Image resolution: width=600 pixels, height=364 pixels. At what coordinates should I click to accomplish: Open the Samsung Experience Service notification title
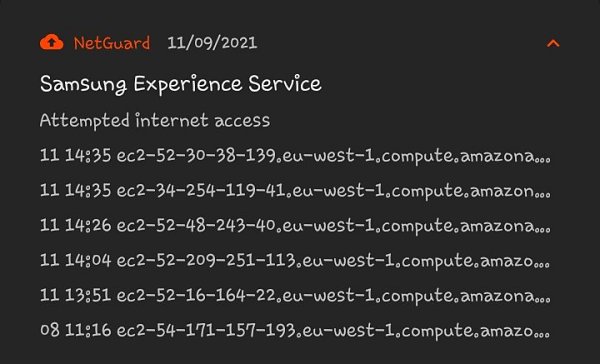click(181, 84)
